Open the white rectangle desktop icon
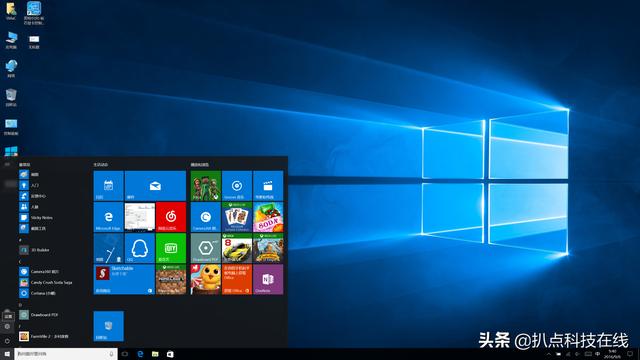This screenshot has height=360, width=640. click(34, 42)
